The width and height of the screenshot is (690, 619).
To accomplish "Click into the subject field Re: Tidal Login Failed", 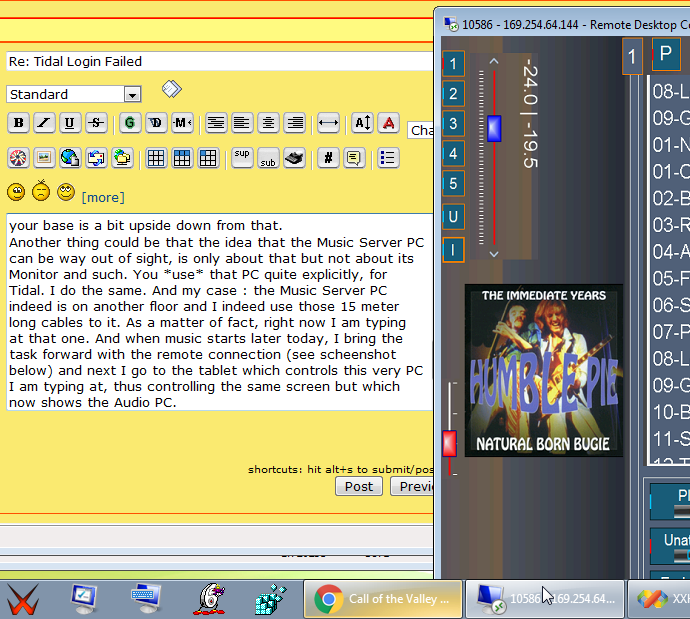I will click(220, 62).
